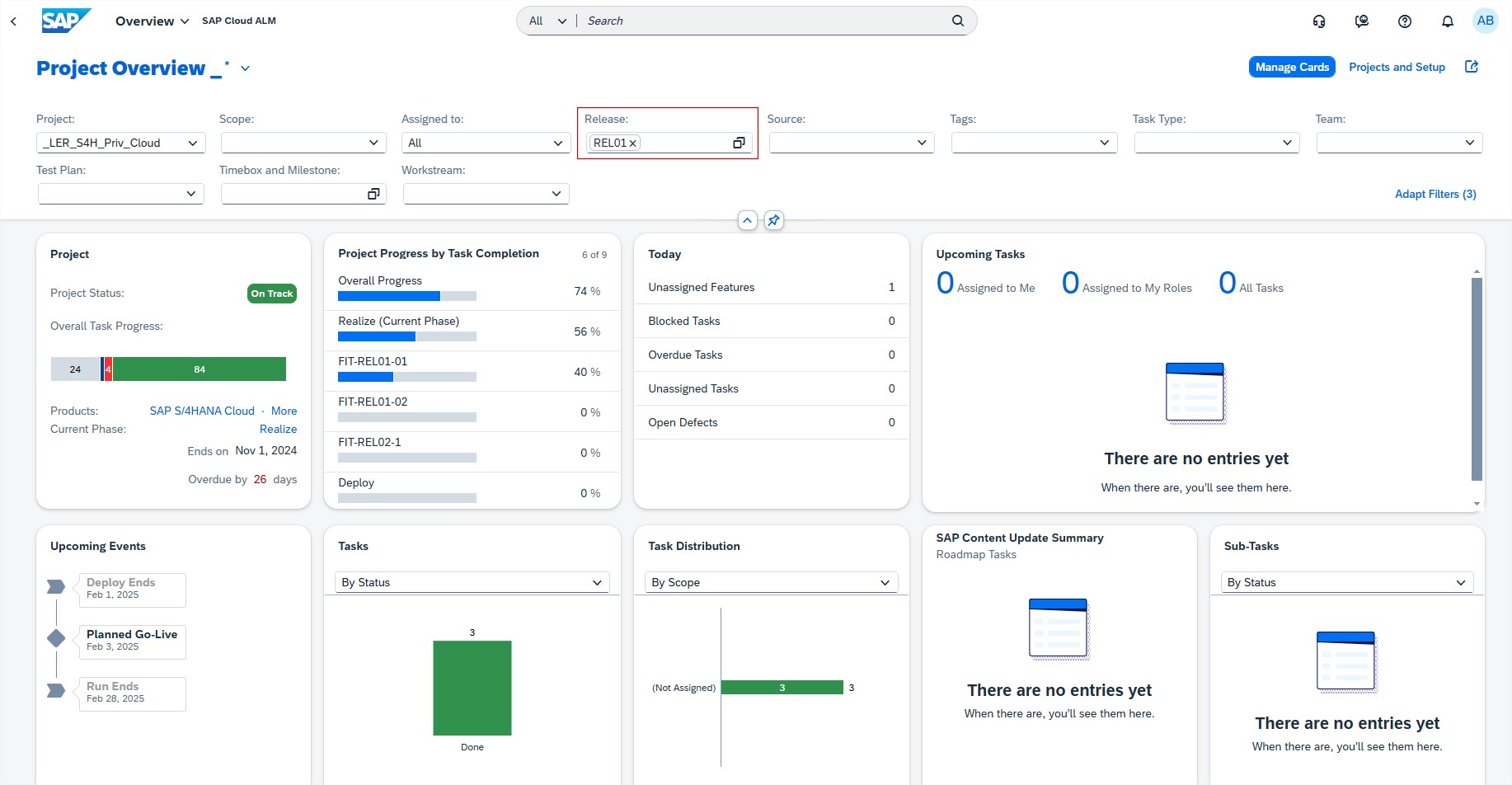Collapse the filter header section

pyautogui.click(x=747, y=220)
